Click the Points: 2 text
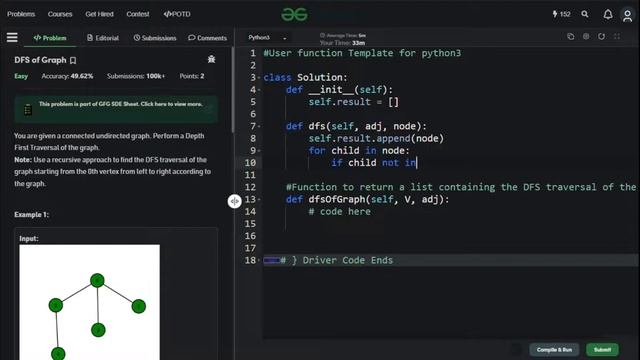Screen dimensions: 640x360 click(x=192, y=76)
